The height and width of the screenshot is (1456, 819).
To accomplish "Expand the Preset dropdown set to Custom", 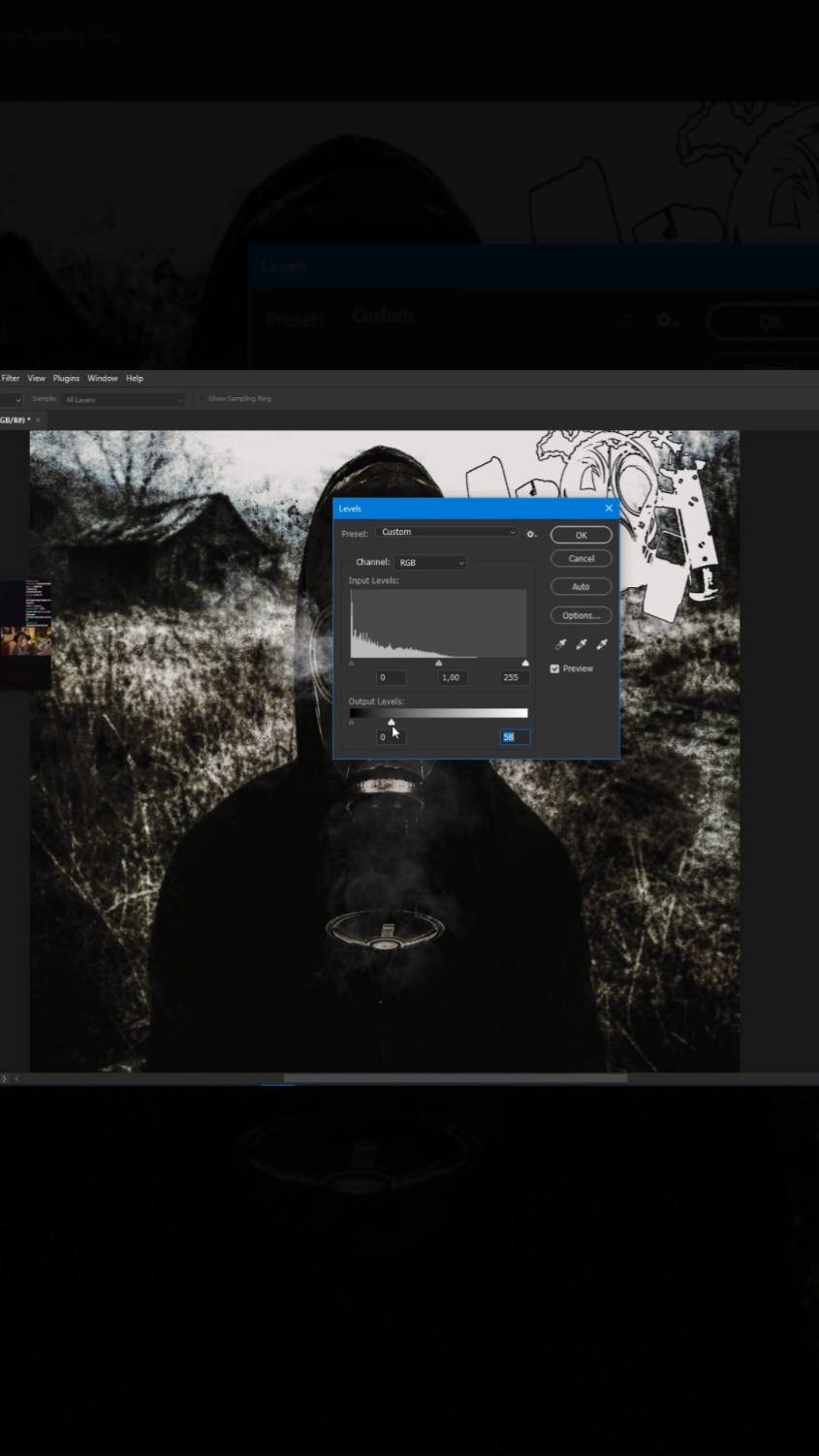I will click(x=447, y=532).
